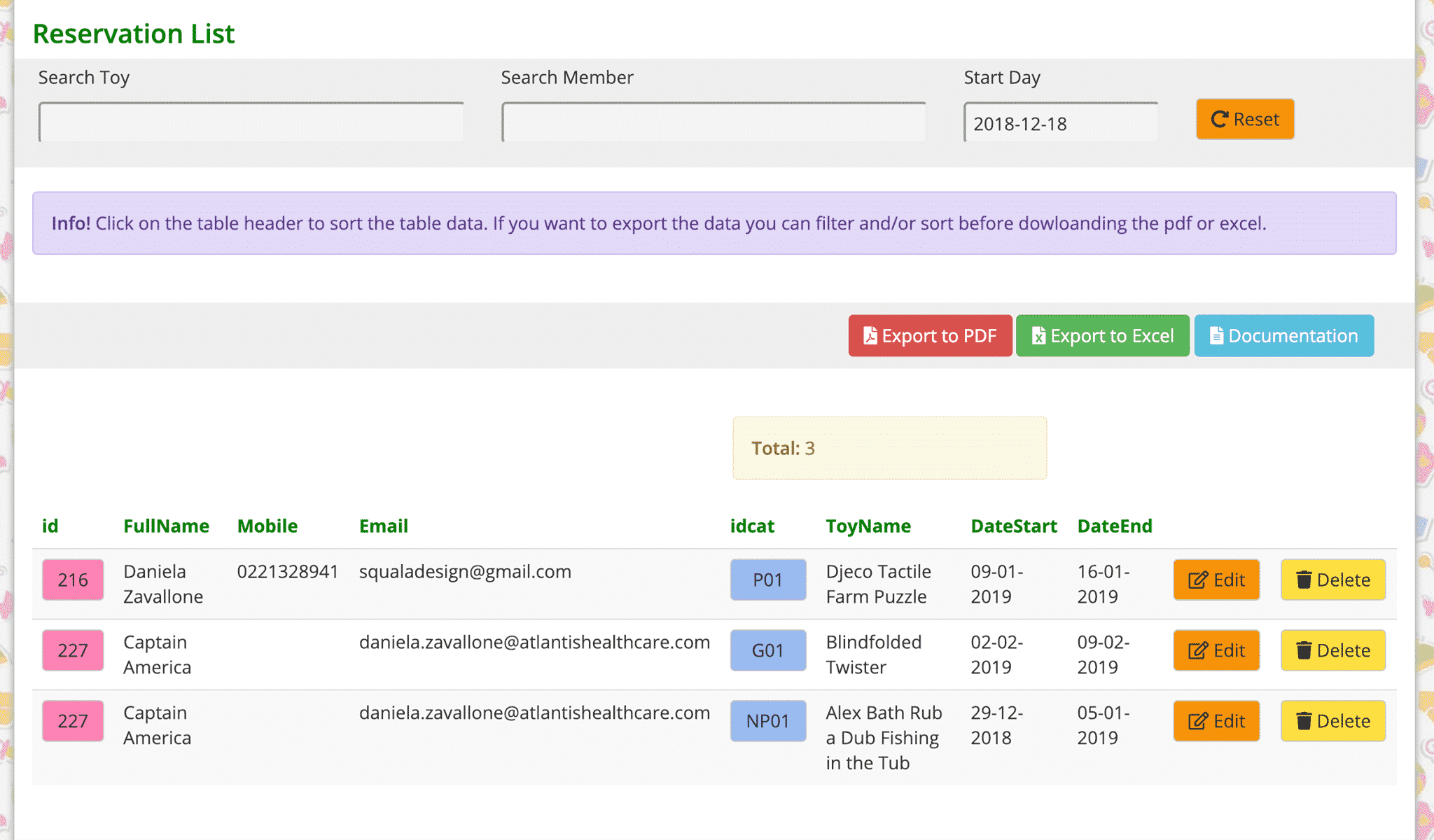Click into the Search Toy field

click(252, 122)
